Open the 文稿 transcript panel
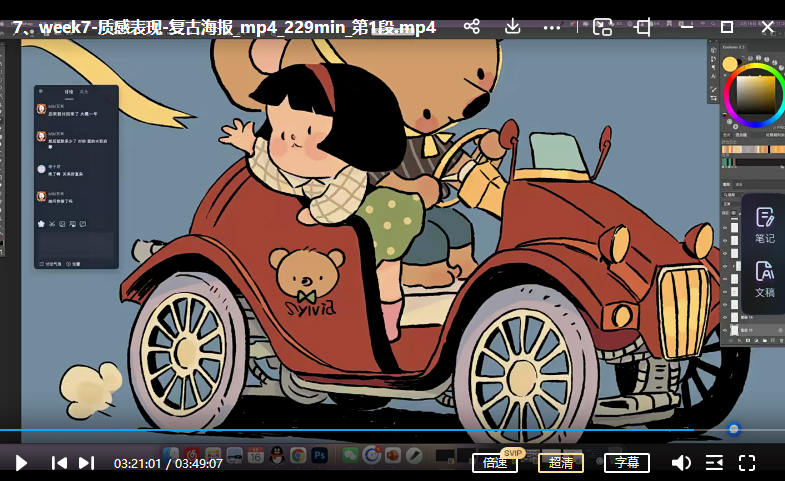This screenshot has width=785, height=481. [764, 279]
